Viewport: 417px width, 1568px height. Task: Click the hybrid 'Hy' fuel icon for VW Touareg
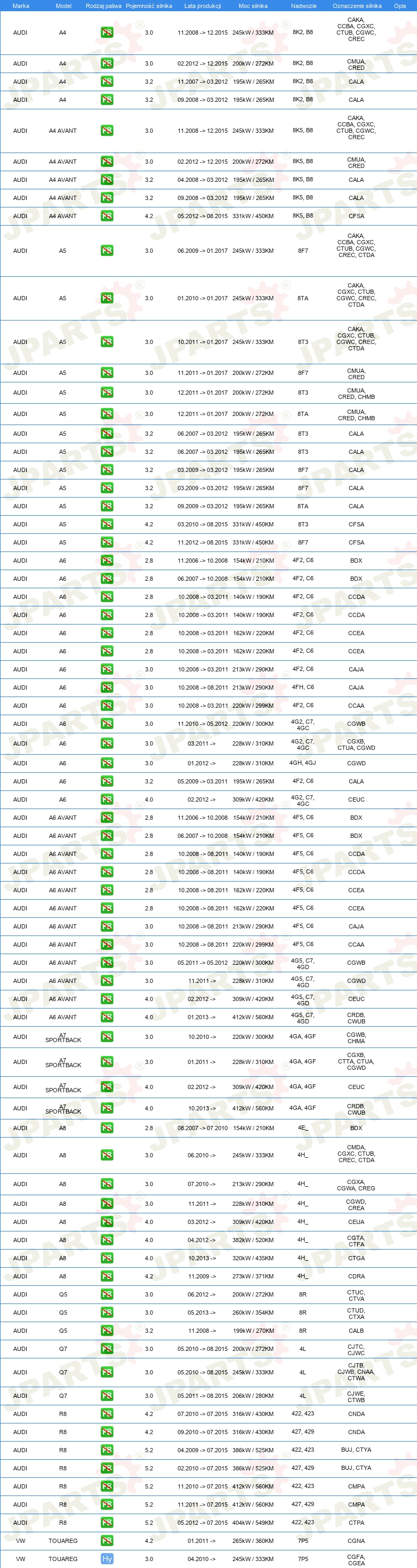[107, 1558]
